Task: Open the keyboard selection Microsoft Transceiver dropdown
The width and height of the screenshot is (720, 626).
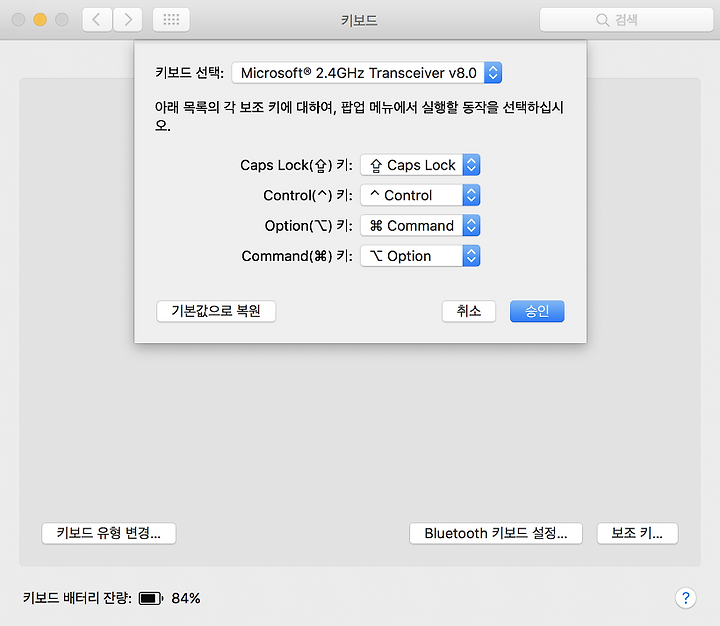Action: (x=366, y=73)
